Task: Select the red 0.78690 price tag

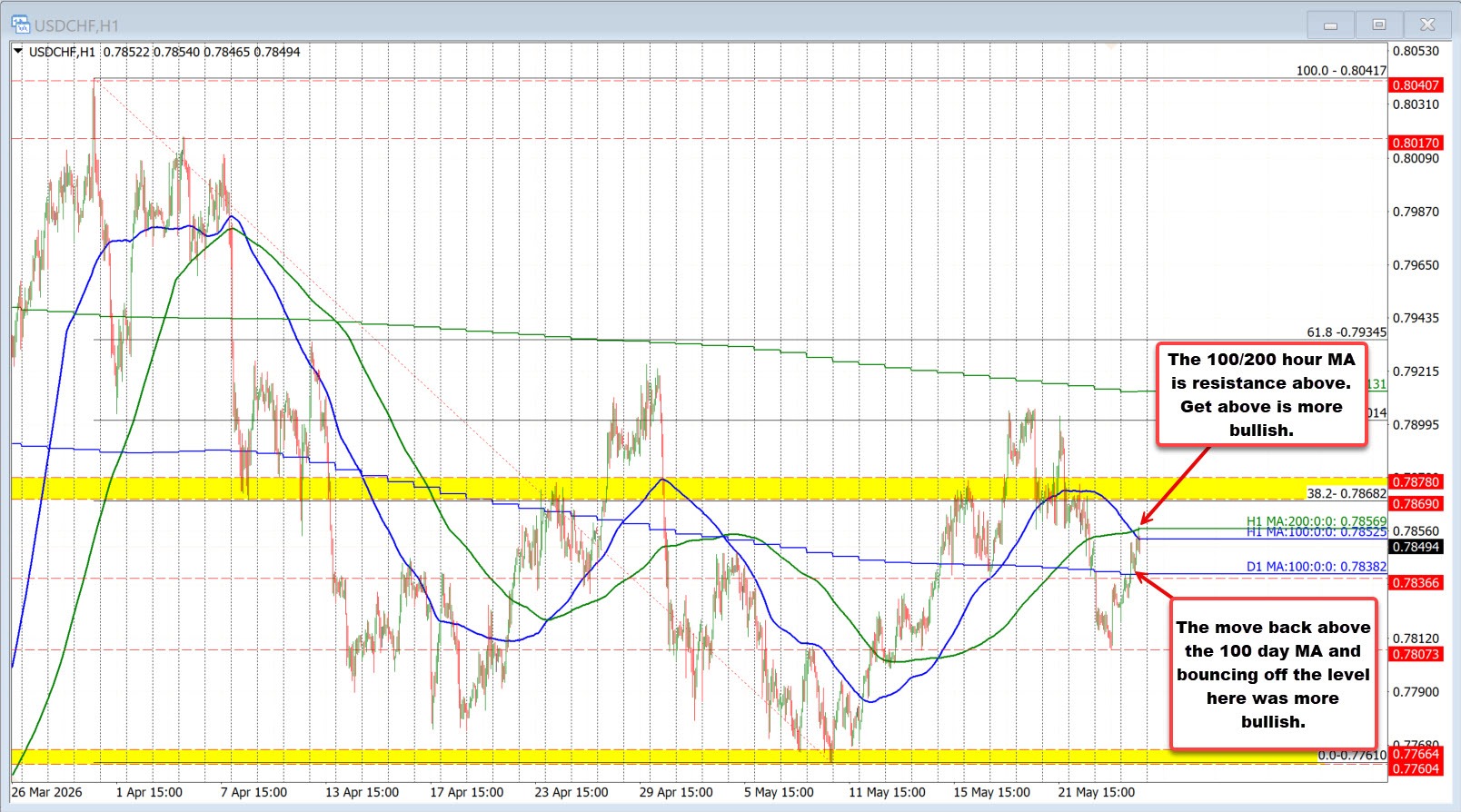Action: pyautogui.click(x=1416, y=503)
